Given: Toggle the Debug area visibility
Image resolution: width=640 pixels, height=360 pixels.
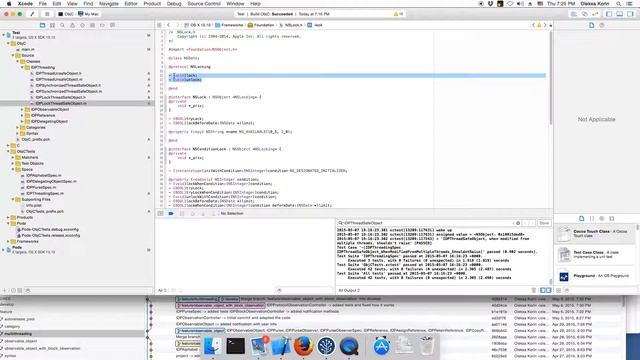Looking at the screenshot, I should click(620, 14).
